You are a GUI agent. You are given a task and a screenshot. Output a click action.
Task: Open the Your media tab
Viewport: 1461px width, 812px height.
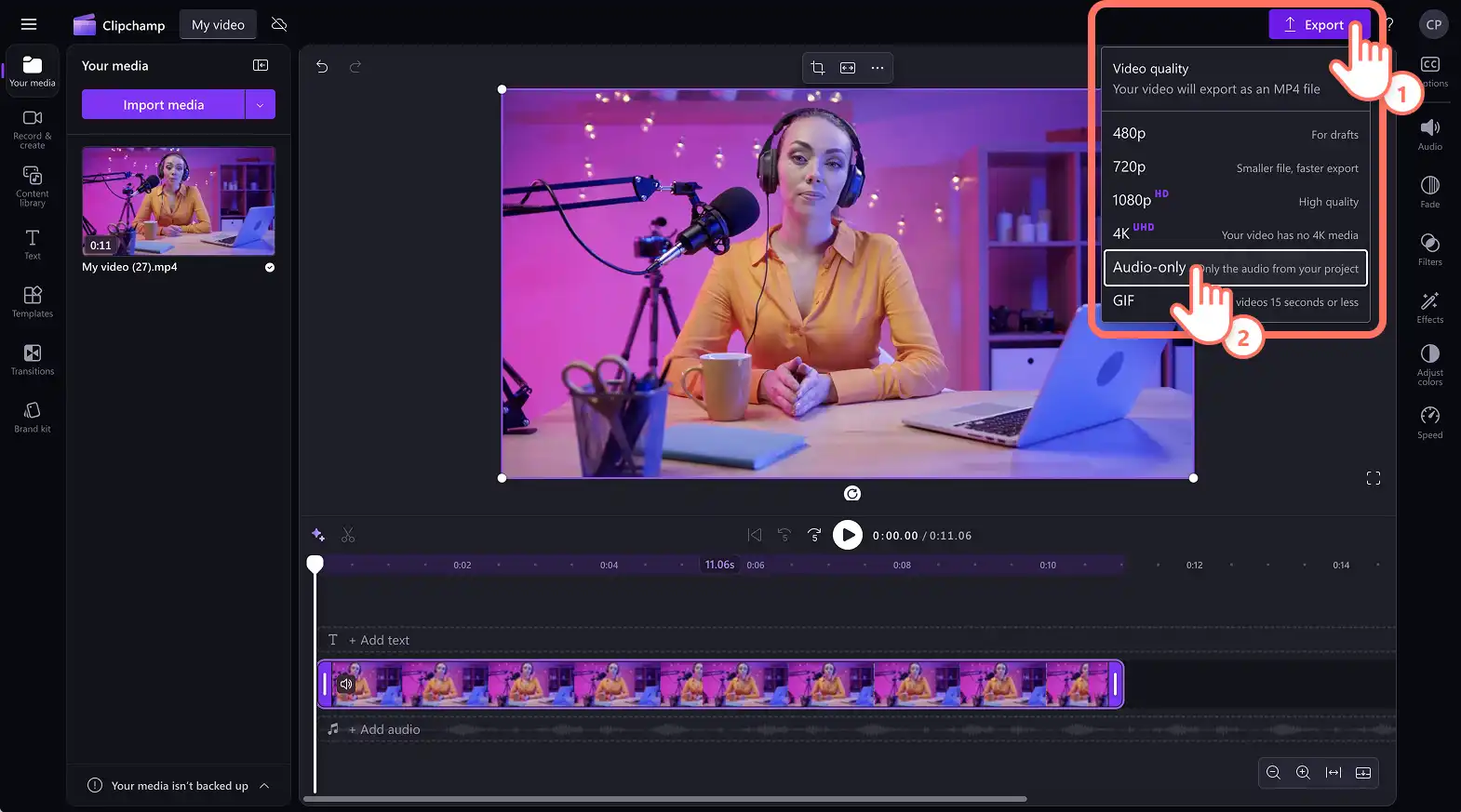click(33, 71)
